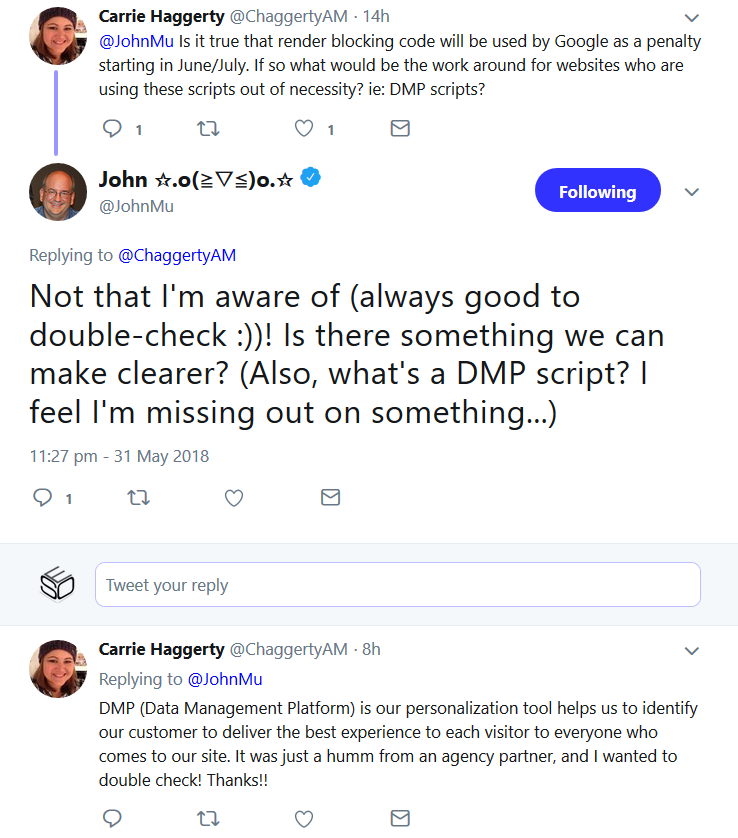Like John's main tweet
Screen dimensions: 738x838
tap(234, 497)
